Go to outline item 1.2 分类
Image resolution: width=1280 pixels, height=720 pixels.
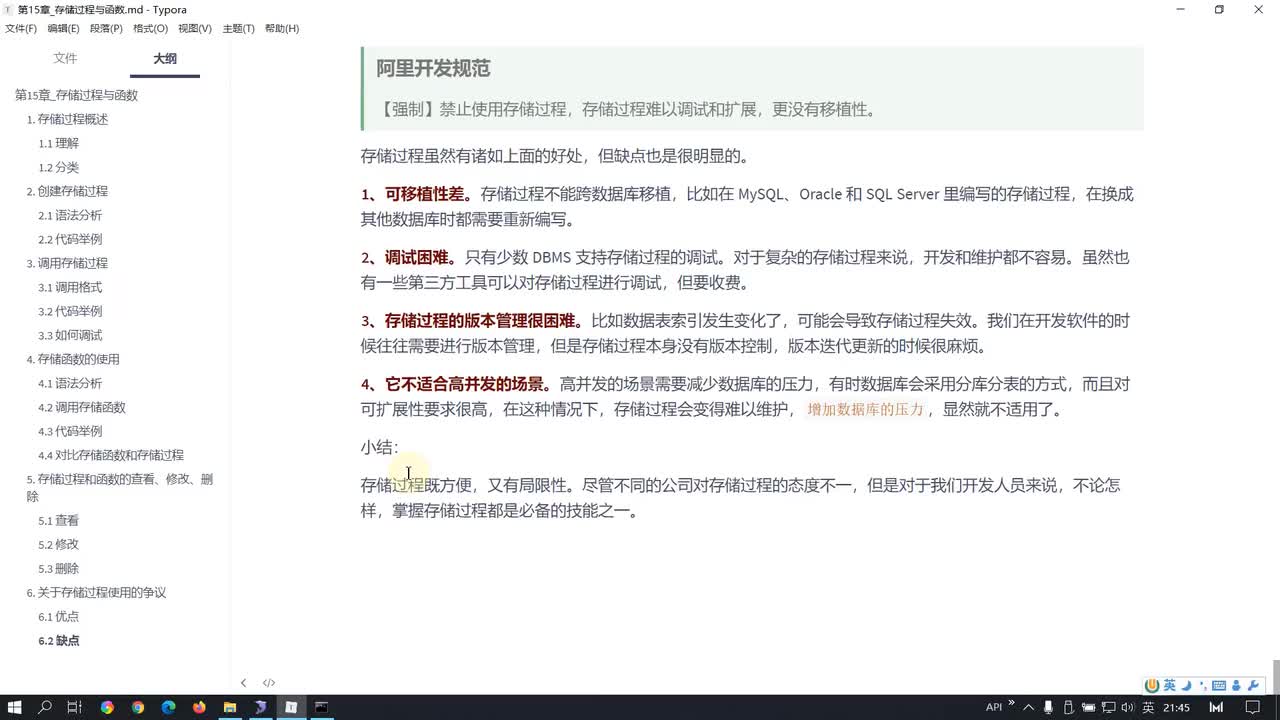point(58,167)
